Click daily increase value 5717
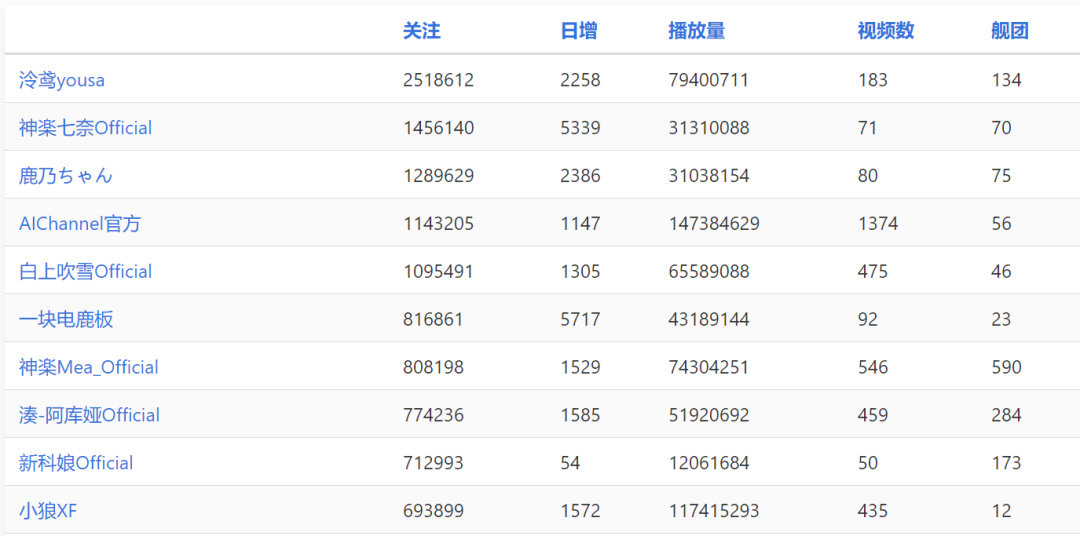Viewport: 1080px width, 536px height. pyautogui.click(x=581, y=320)
